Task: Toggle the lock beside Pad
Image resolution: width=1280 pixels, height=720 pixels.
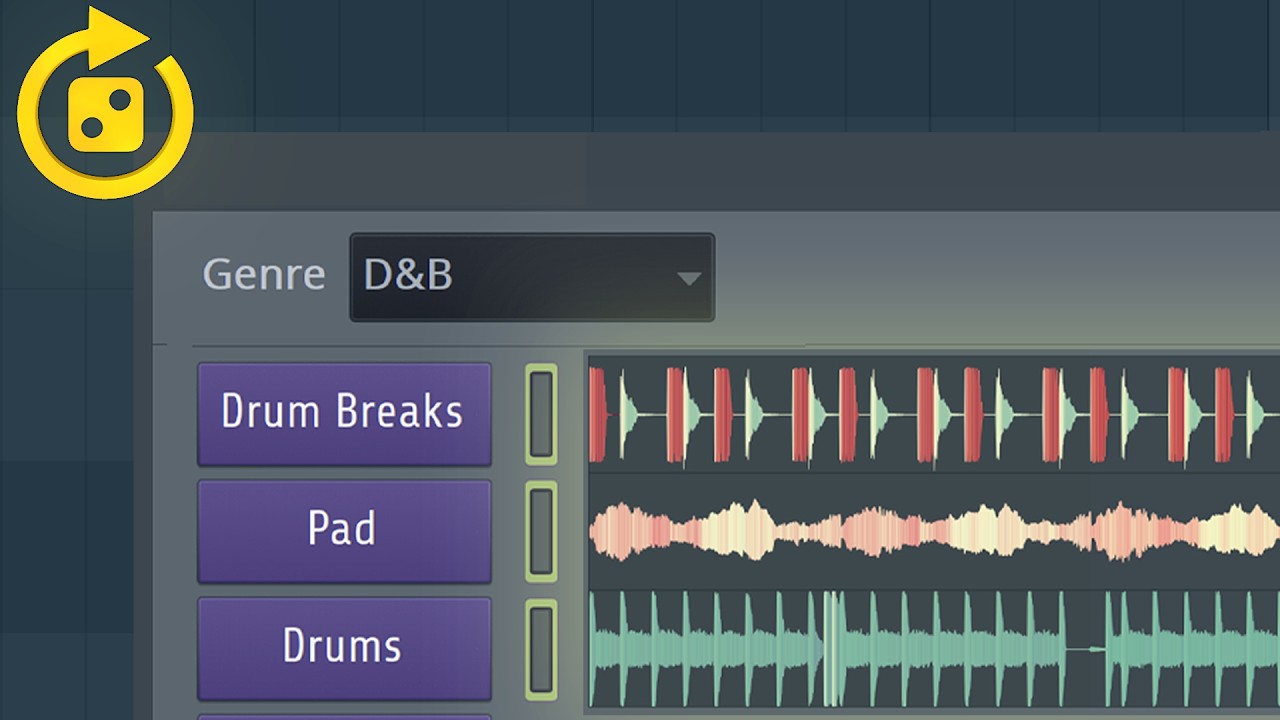Action: click(541, 531)
